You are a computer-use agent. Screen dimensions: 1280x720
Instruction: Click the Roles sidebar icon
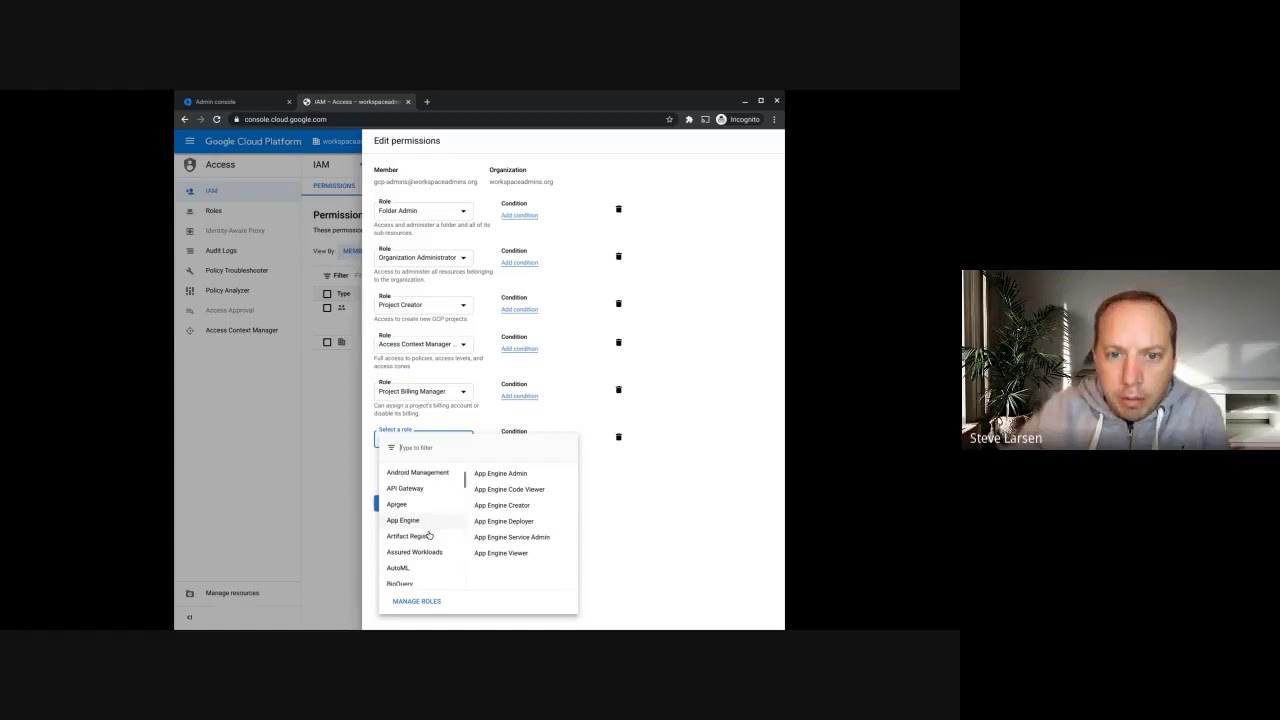point(190,211)
